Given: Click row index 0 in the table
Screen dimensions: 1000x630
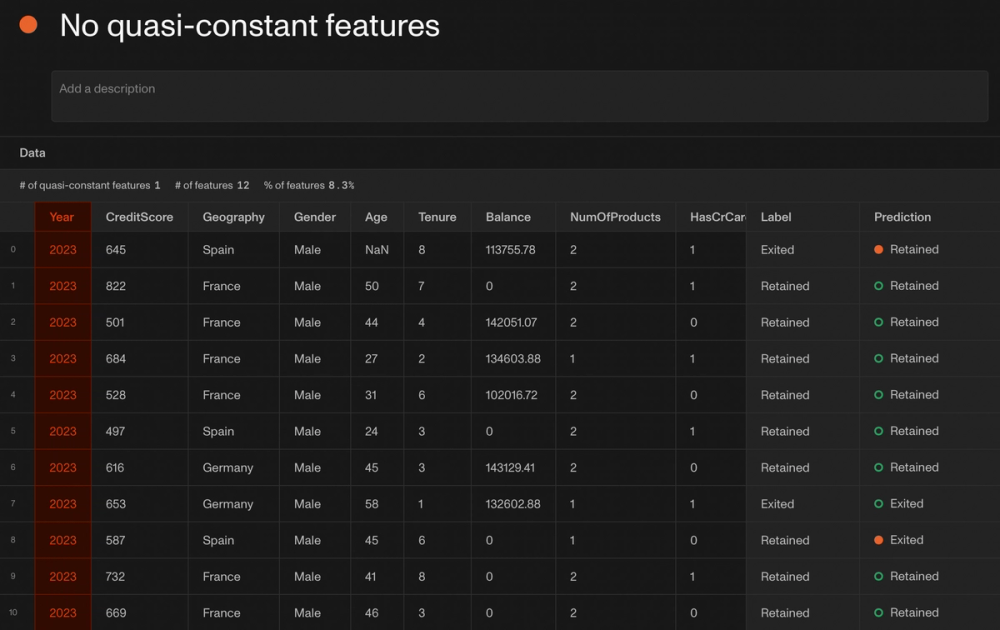Looking at the screenshot, I should [16, 249].
